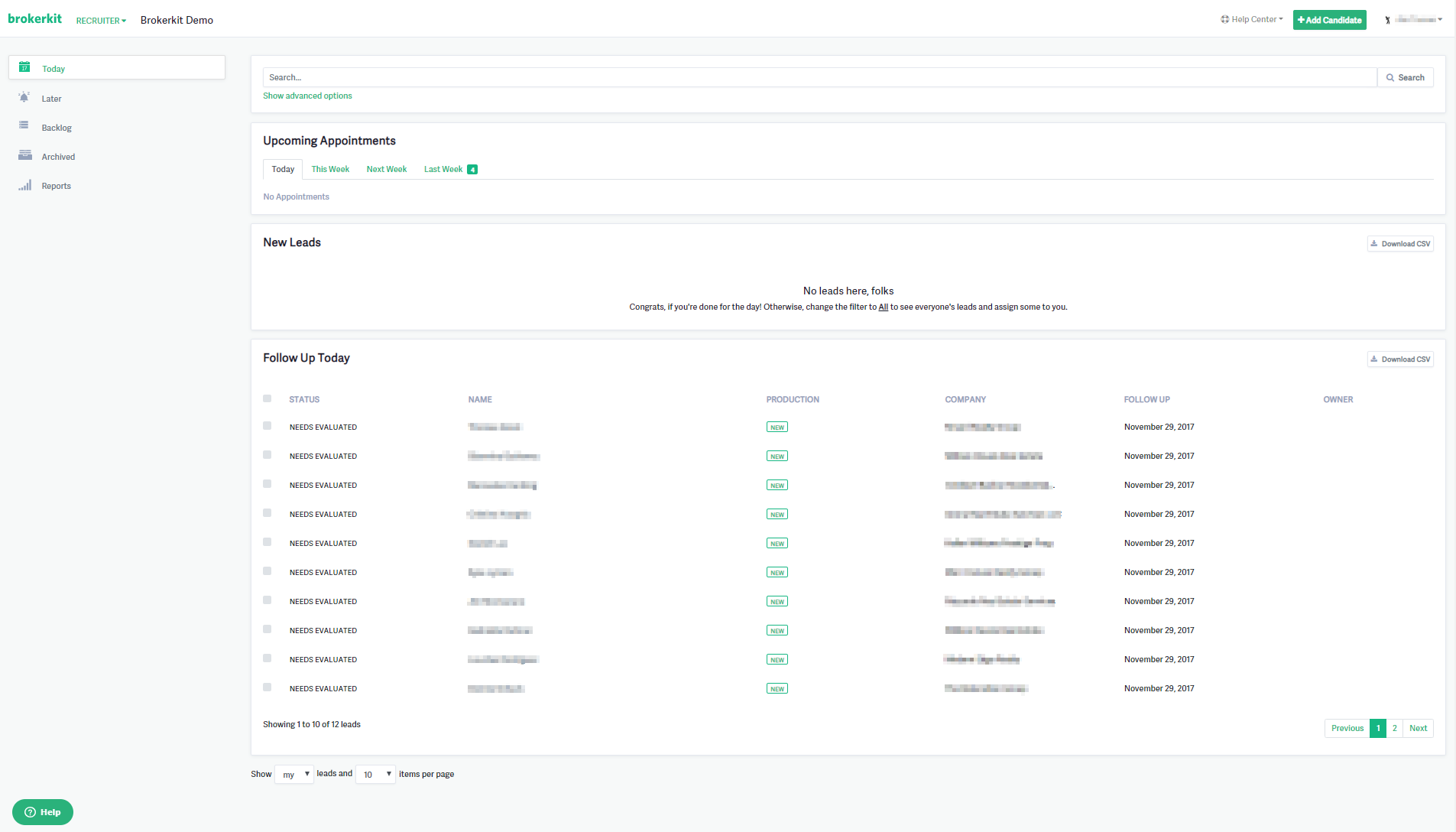The image size is (1456, 832).
Task: Open the items per page dropdown
Action: 375,775
